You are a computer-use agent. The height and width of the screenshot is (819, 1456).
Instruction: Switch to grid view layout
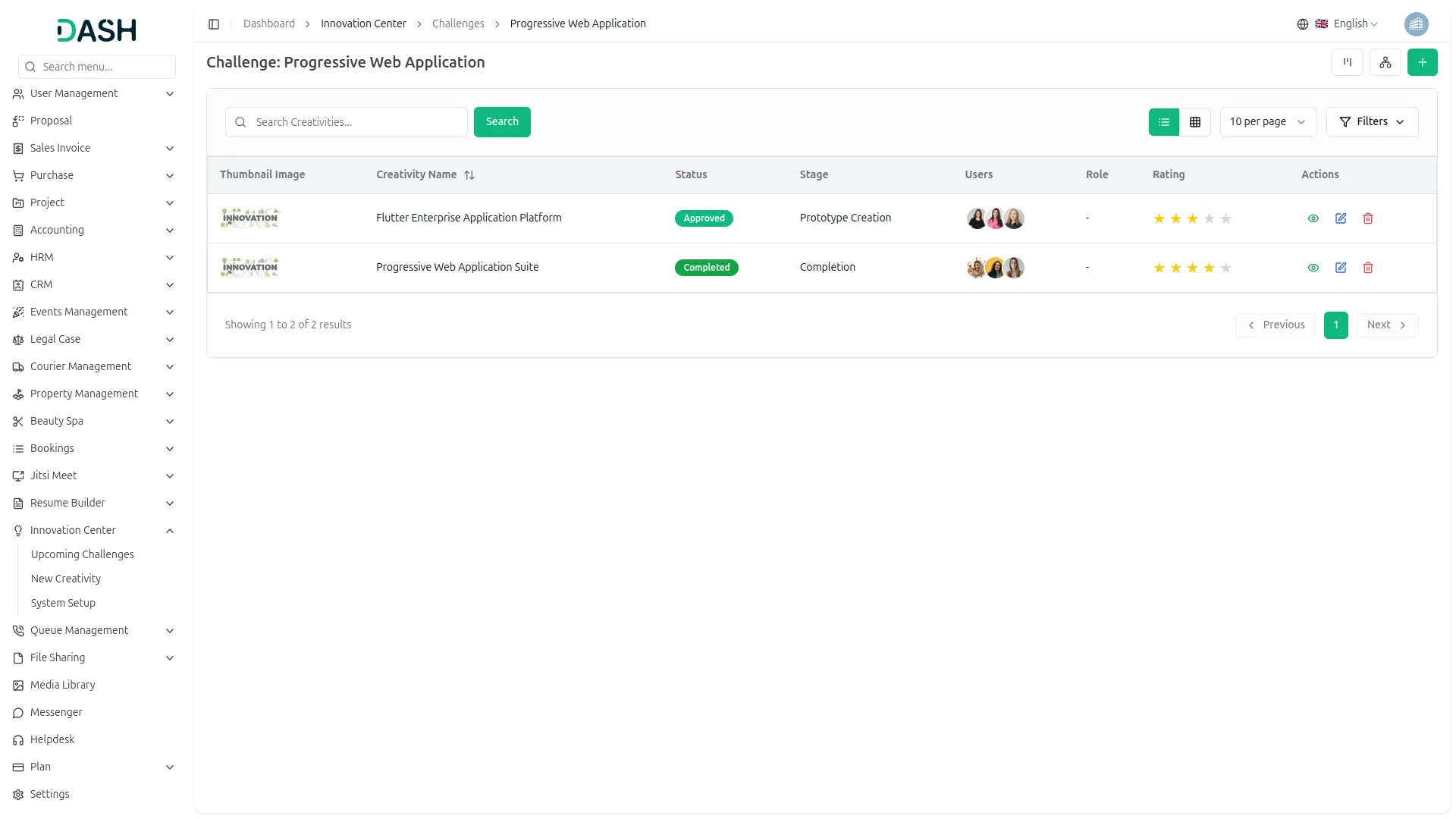(x=1194, y=122)
